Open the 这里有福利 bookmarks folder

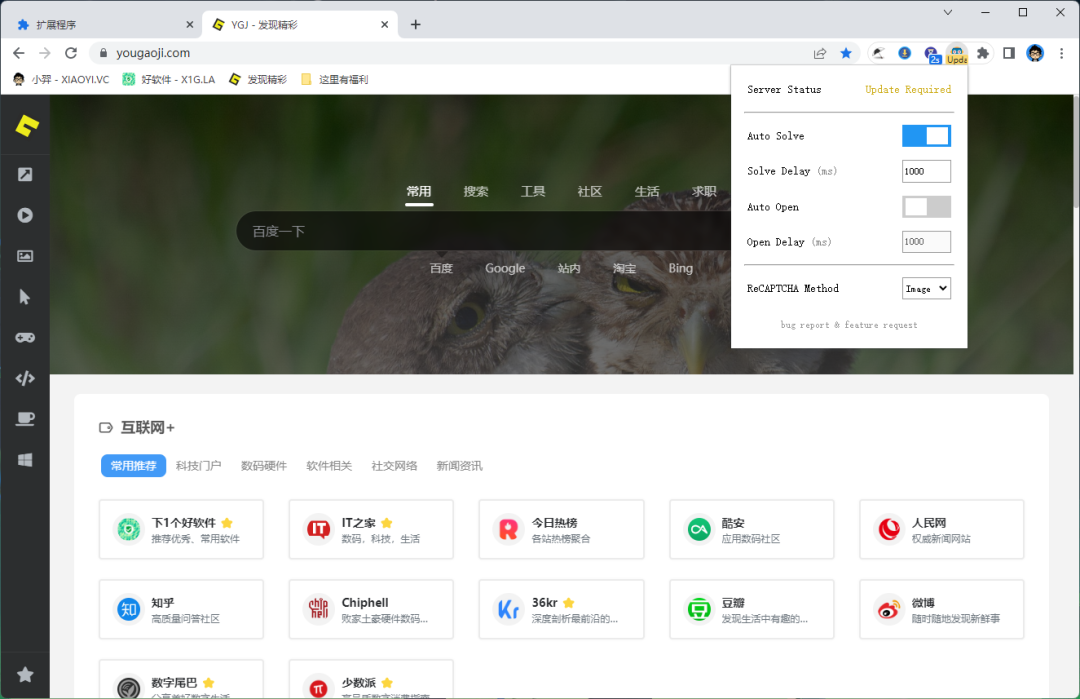[x=335, y=79]
